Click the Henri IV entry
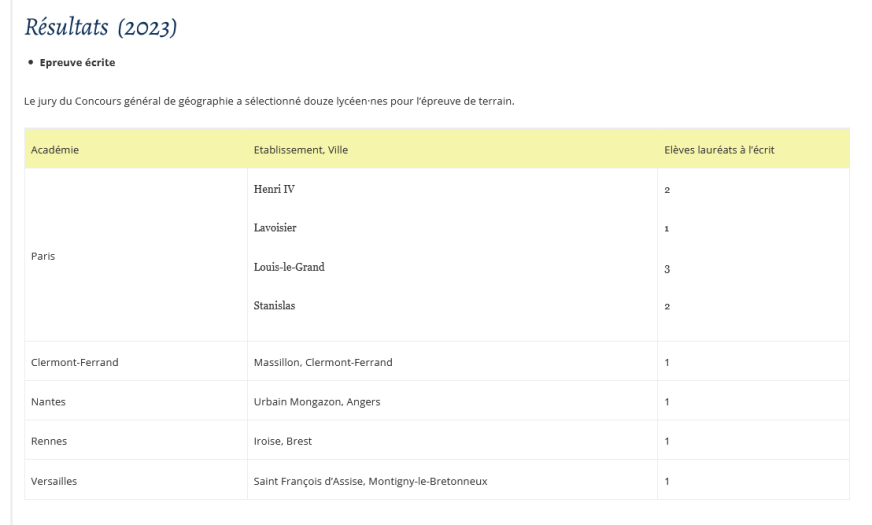The image size is (872, 525). pos(274,189)
